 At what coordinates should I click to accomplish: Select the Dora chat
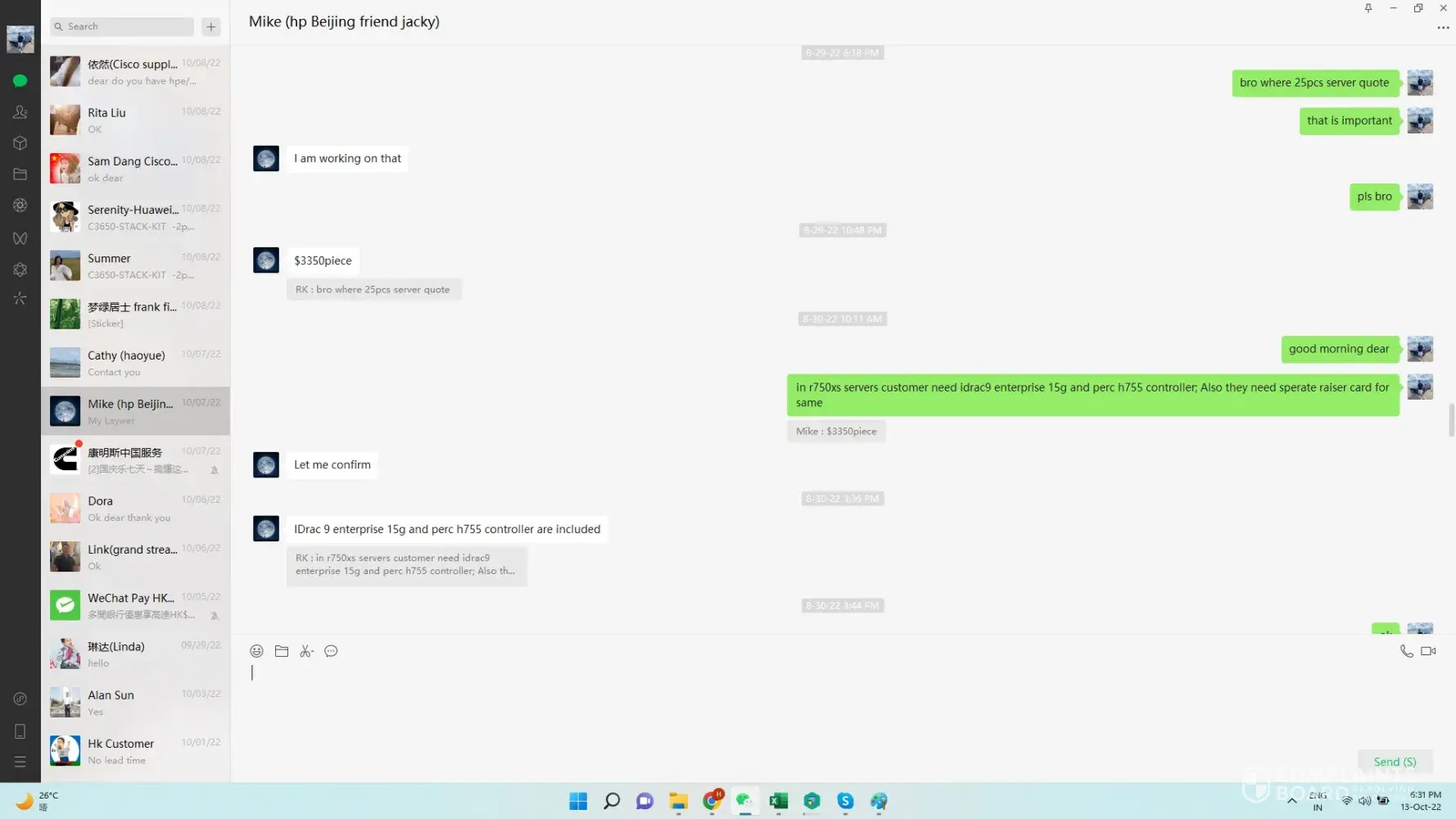pyautogui.click(x=135, y=508)
